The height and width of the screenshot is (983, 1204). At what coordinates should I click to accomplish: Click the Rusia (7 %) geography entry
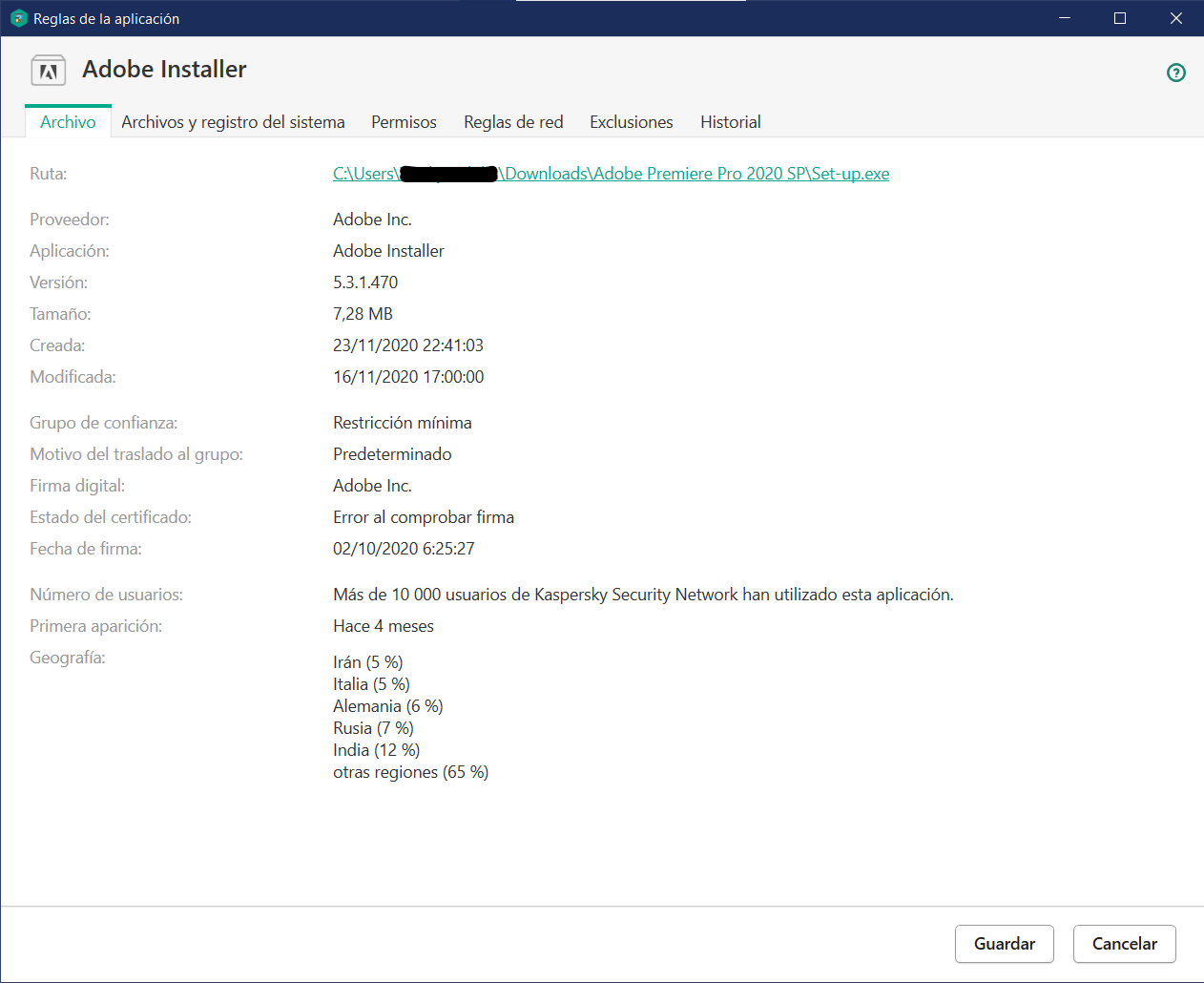pos(373,728)
